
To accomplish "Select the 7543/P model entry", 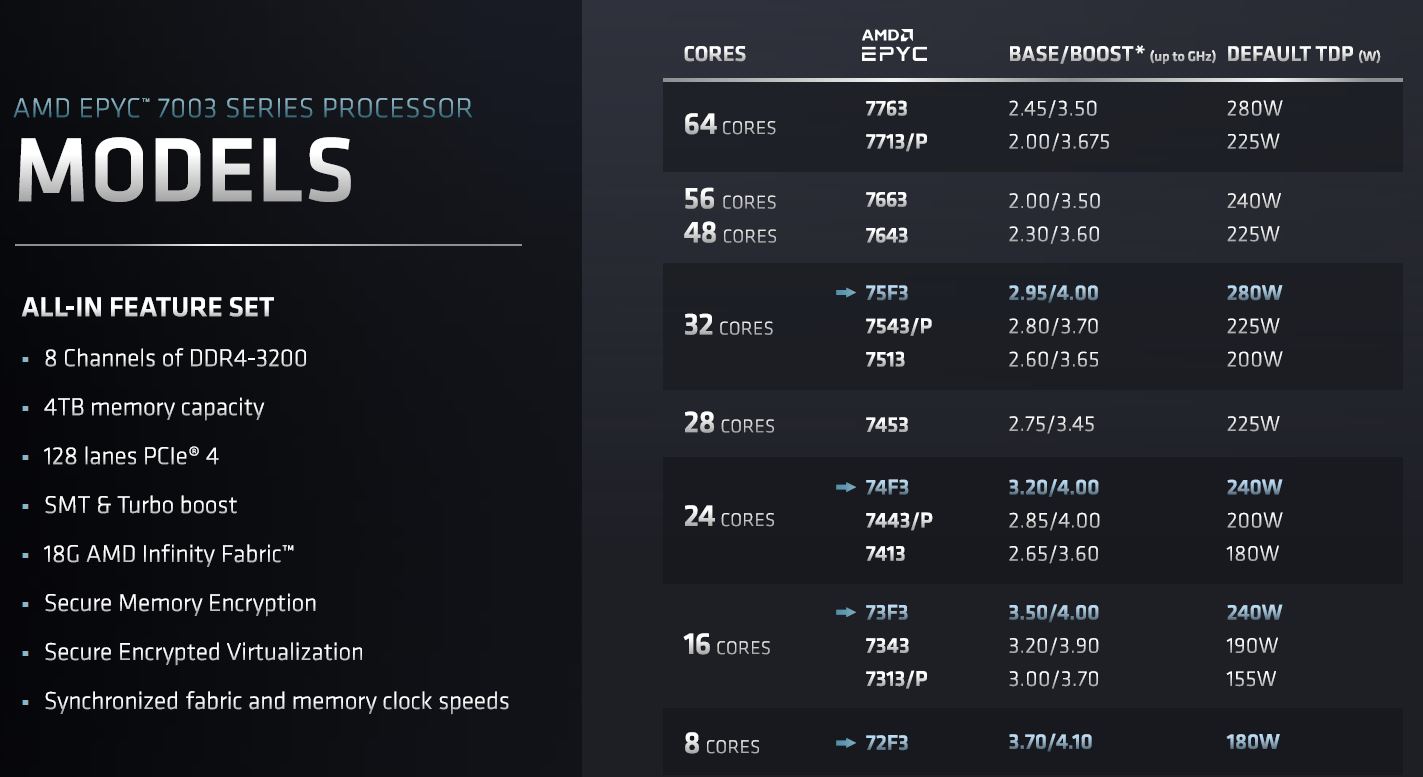I will click(x=898, y=326).
